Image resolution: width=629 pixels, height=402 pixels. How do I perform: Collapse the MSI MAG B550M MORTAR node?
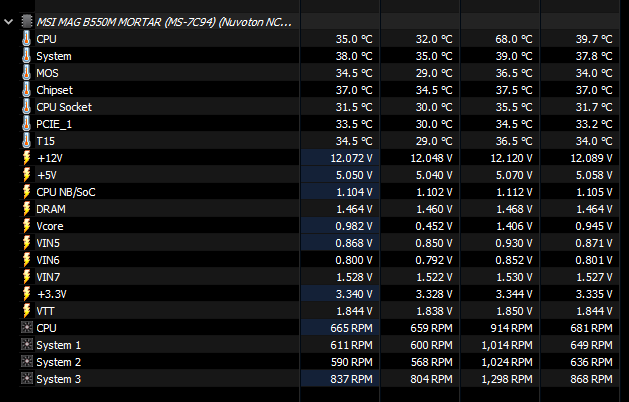(8, 22)
